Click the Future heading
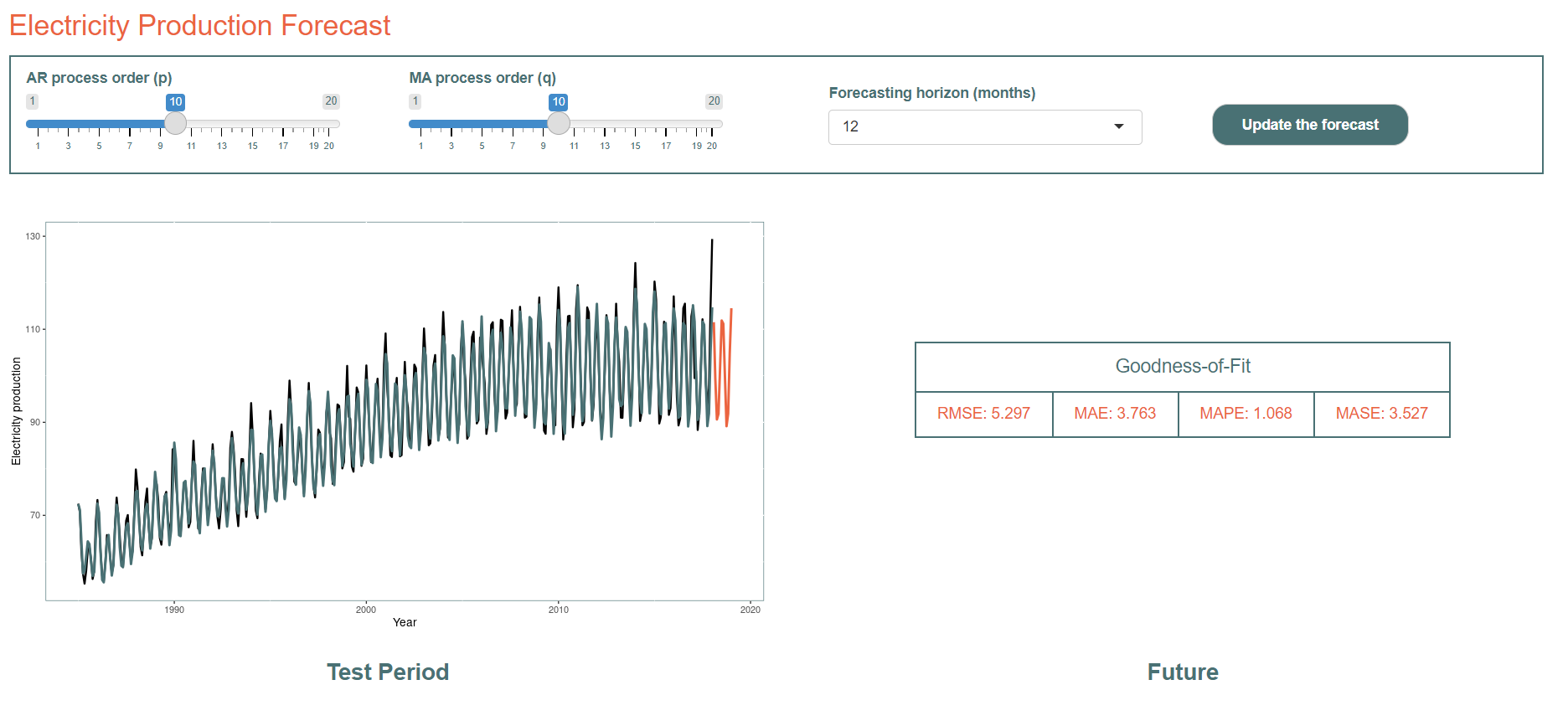The height and width of the screenshot is (721, 1568). [1182, 672]
